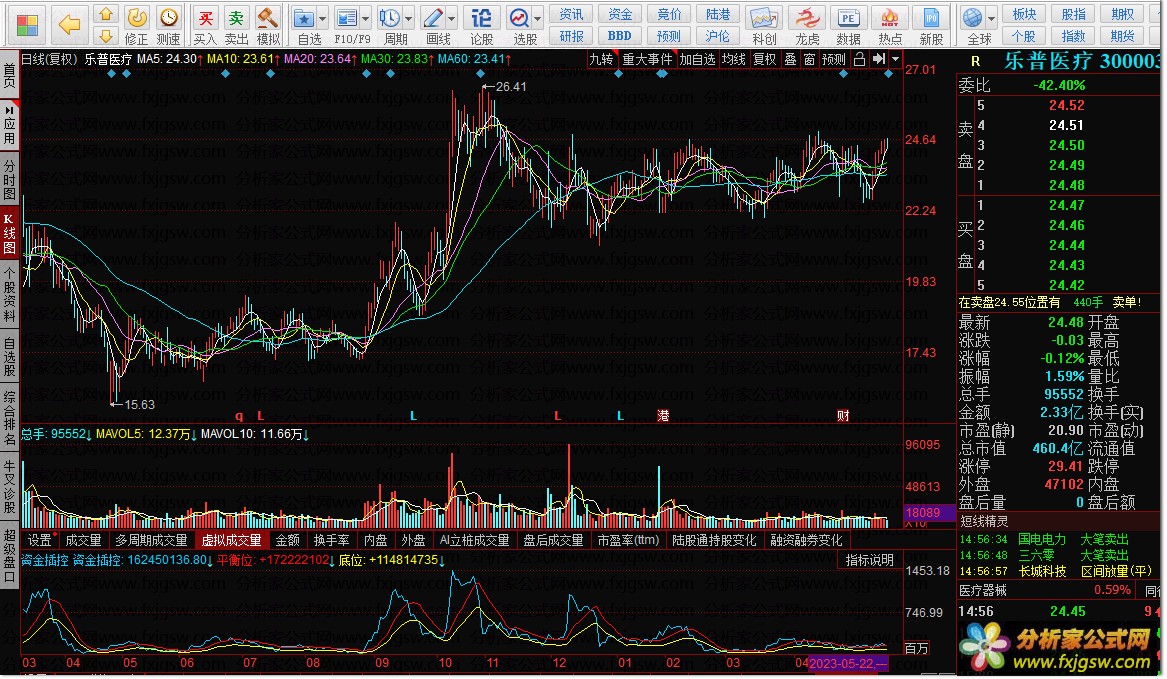Open the 模拟 gavel simulation icon

click(267, 18)
